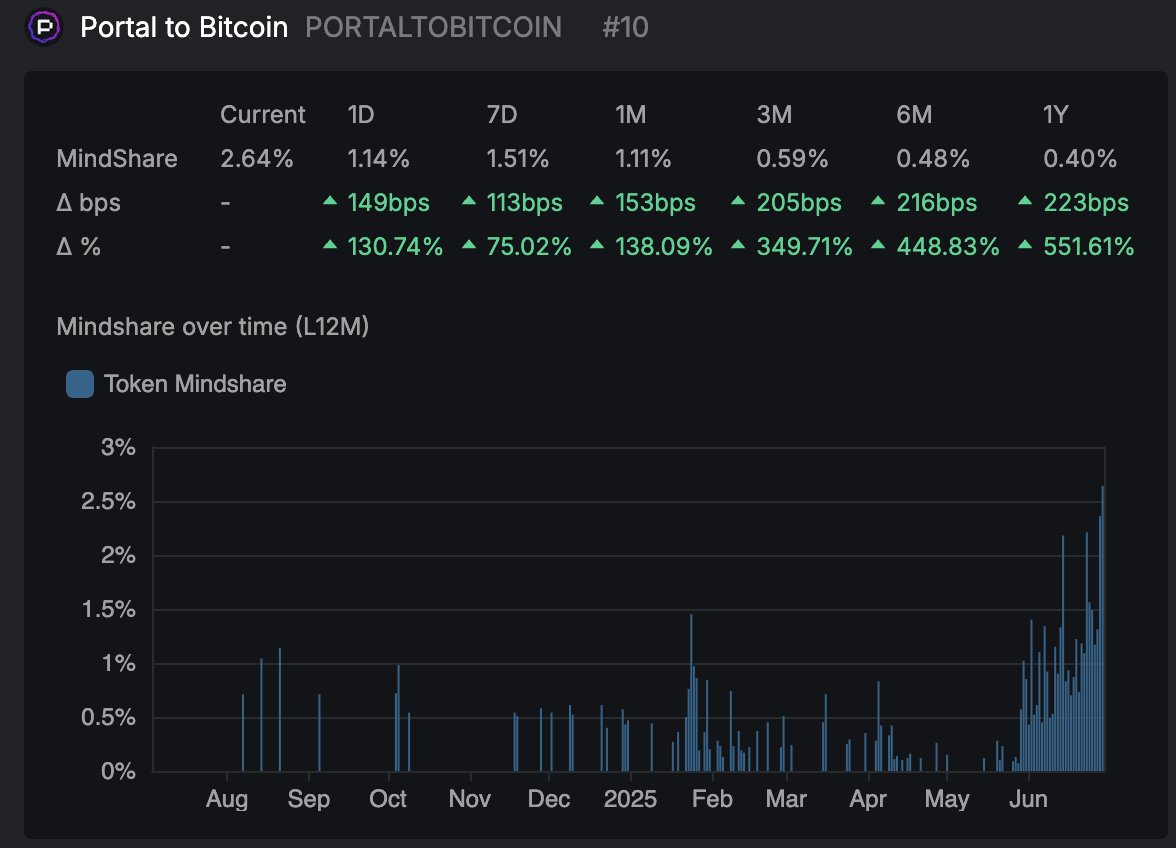Click the current MindShare value 2.64%

[x=256, y=158]
